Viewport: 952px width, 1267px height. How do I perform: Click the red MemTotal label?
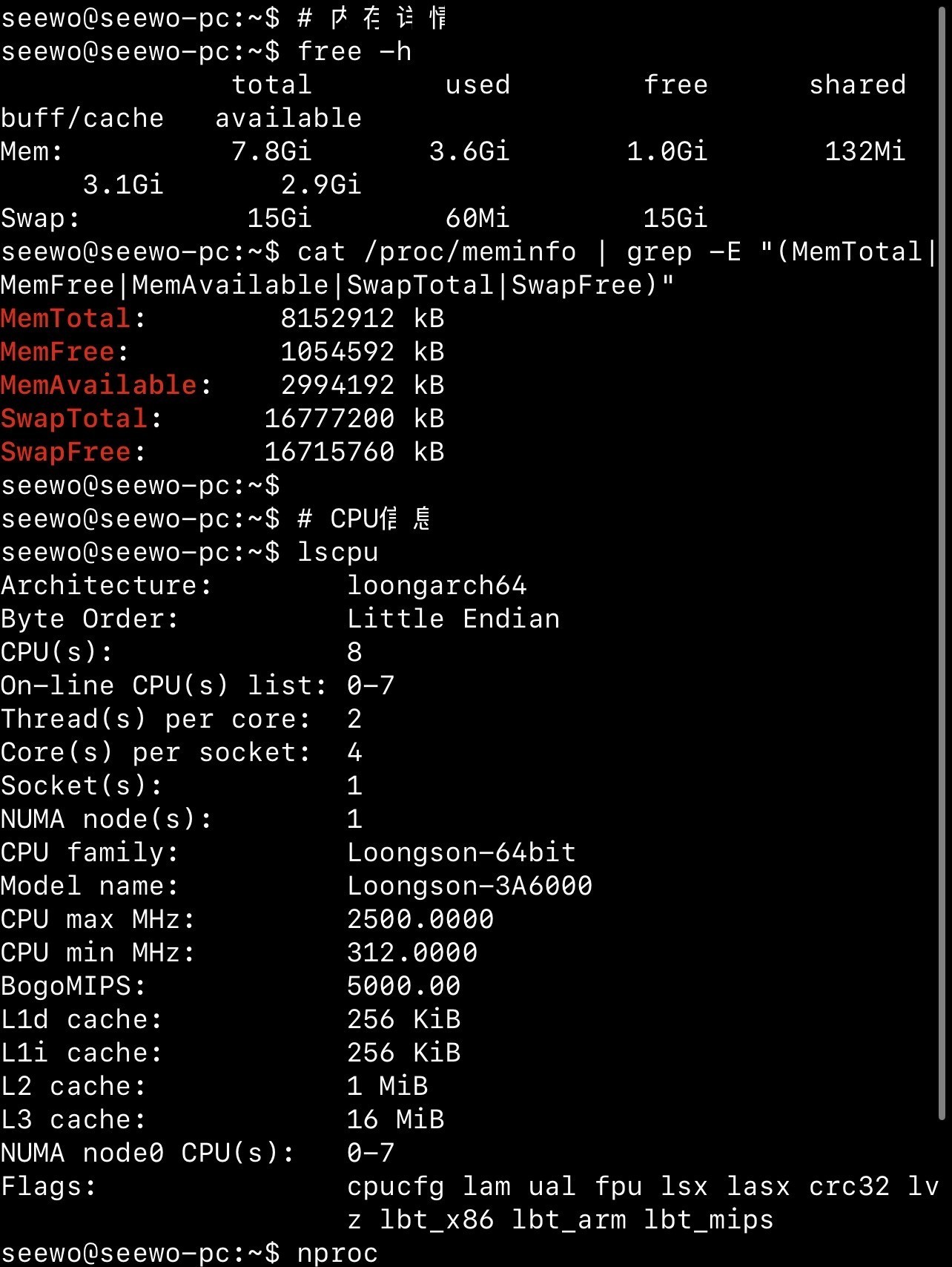click(66, 319)
